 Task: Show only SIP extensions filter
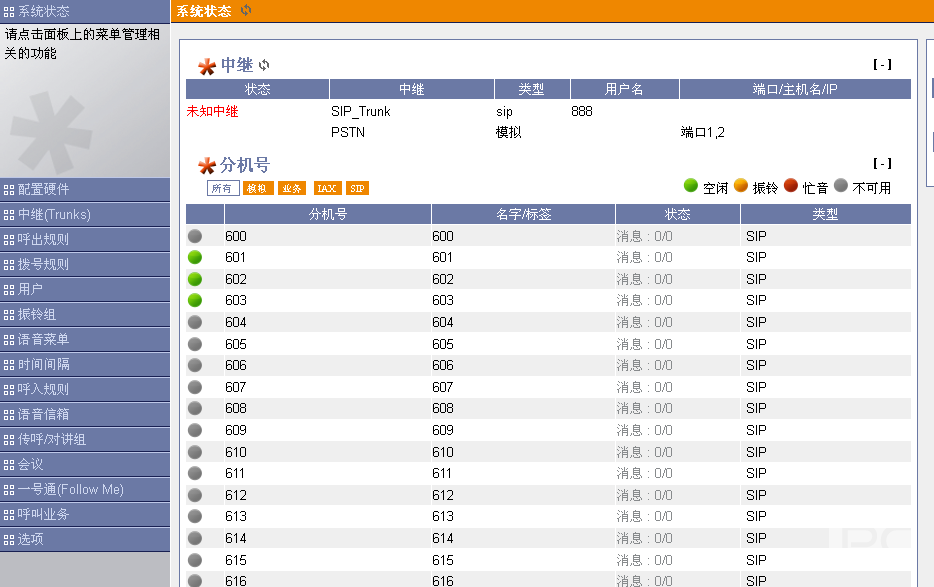point(357,188)
